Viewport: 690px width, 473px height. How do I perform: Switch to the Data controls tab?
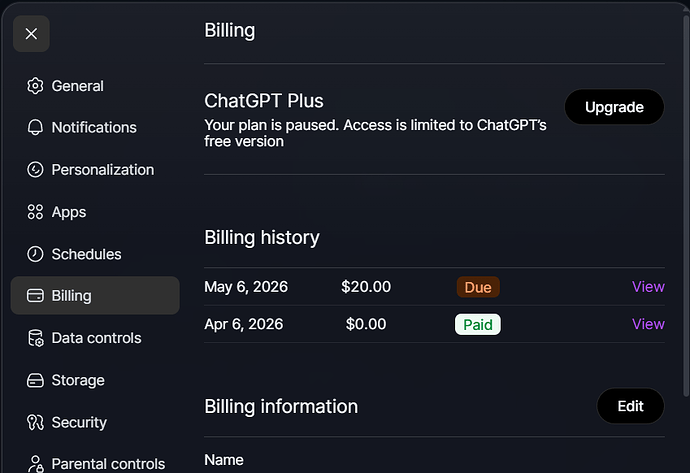click(95, 338)
